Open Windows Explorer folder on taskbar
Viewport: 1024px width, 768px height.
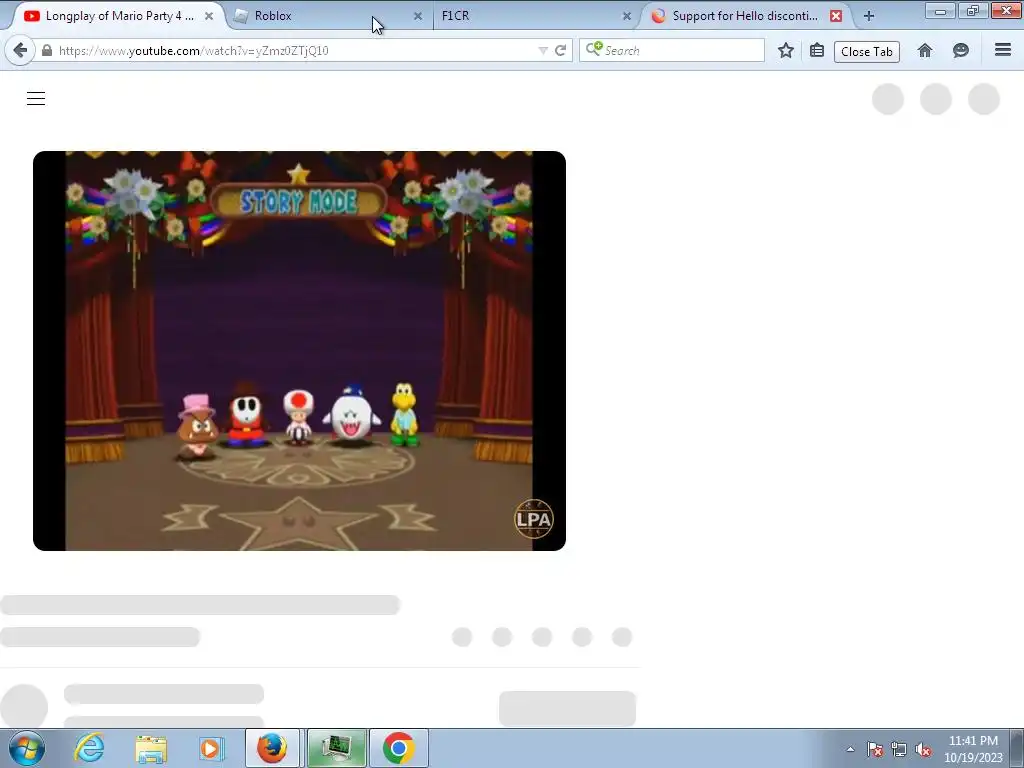(x=151, y=748)
